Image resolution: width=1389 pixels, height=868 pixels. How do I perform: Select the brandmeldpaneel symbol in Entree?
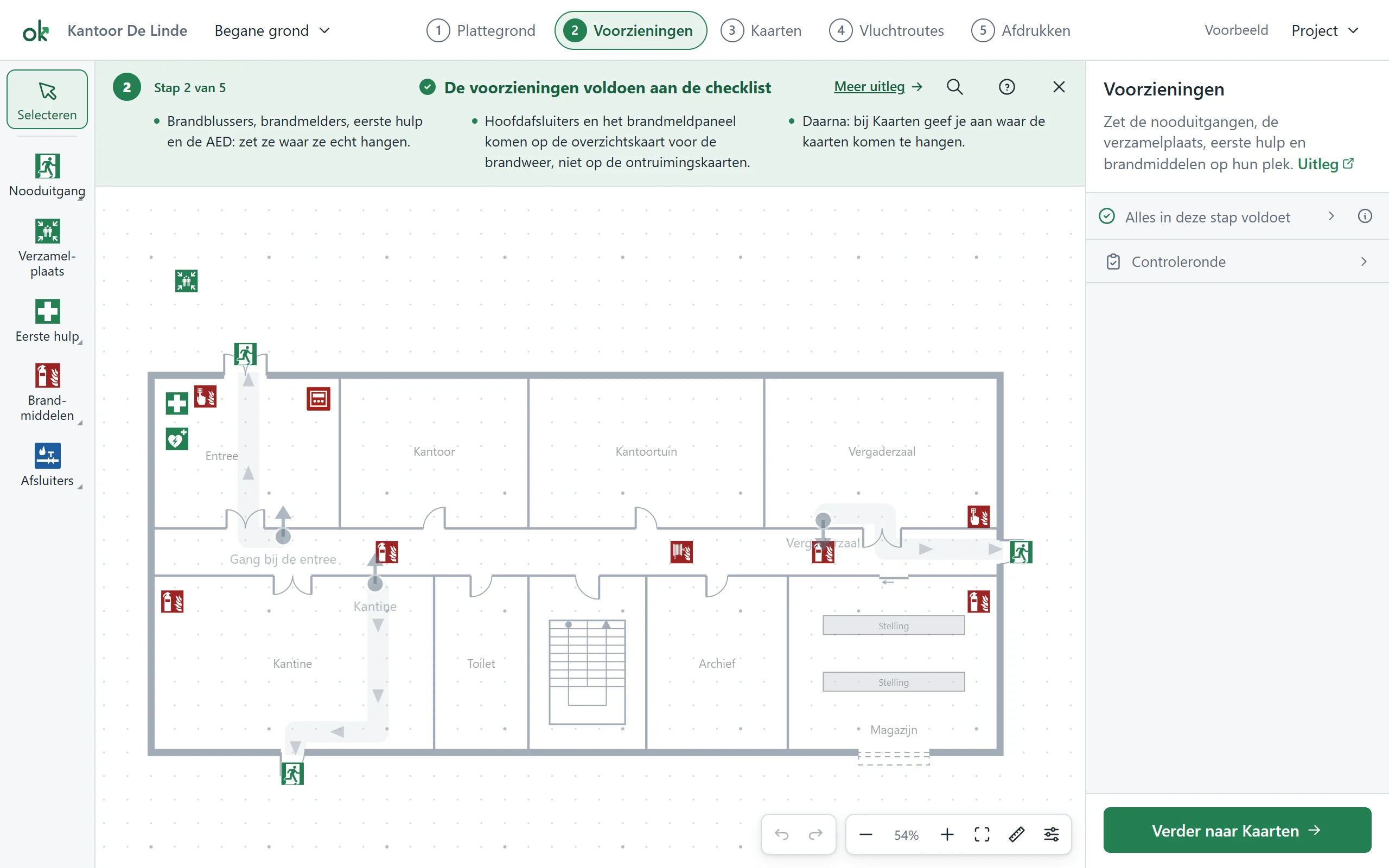click(318, 399)
